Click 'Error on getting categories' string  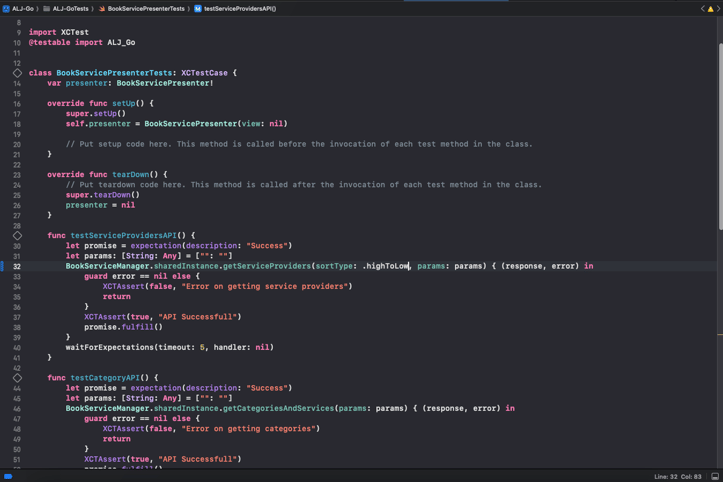coord(248,428)
